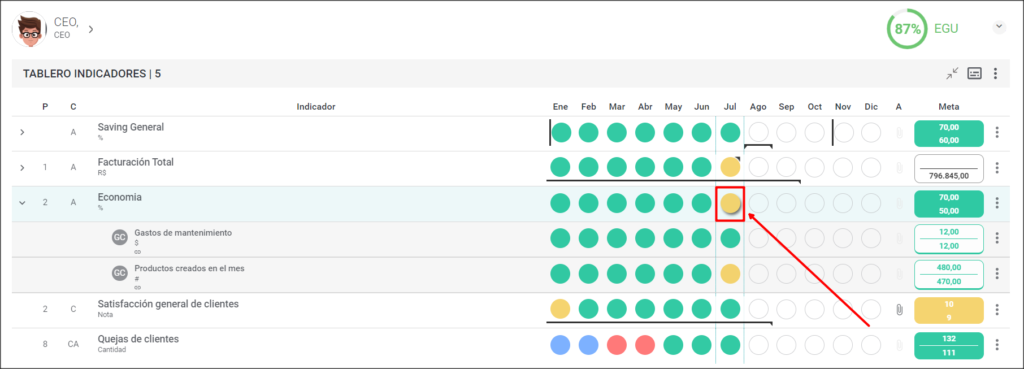Click attachment paperclip on Facturación Total row
Viewport: 1024px width, 369px height.
(899, 168)
